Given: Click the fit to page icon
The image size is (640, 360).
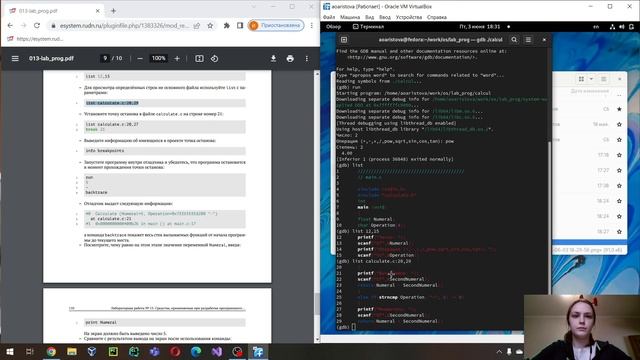Looking at the screenshot, I should click(x=199, y=58).
